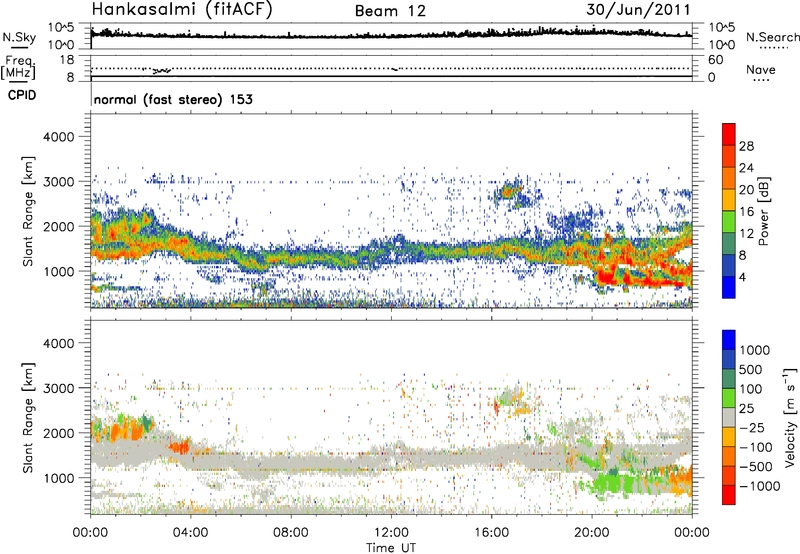Click the '12:00' time tick label
Image resolution: width=800 pixels, height=554 pixels.
pyautogui.click(x=391, y=533)
